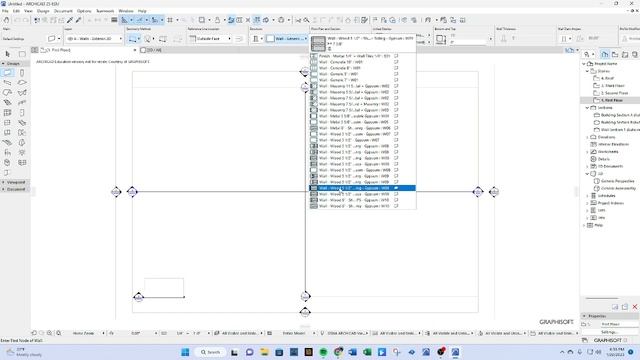Viewport: 640px width, 360px height.
Task: Select the Column tool in the toolbox
Action: point(22,73)
